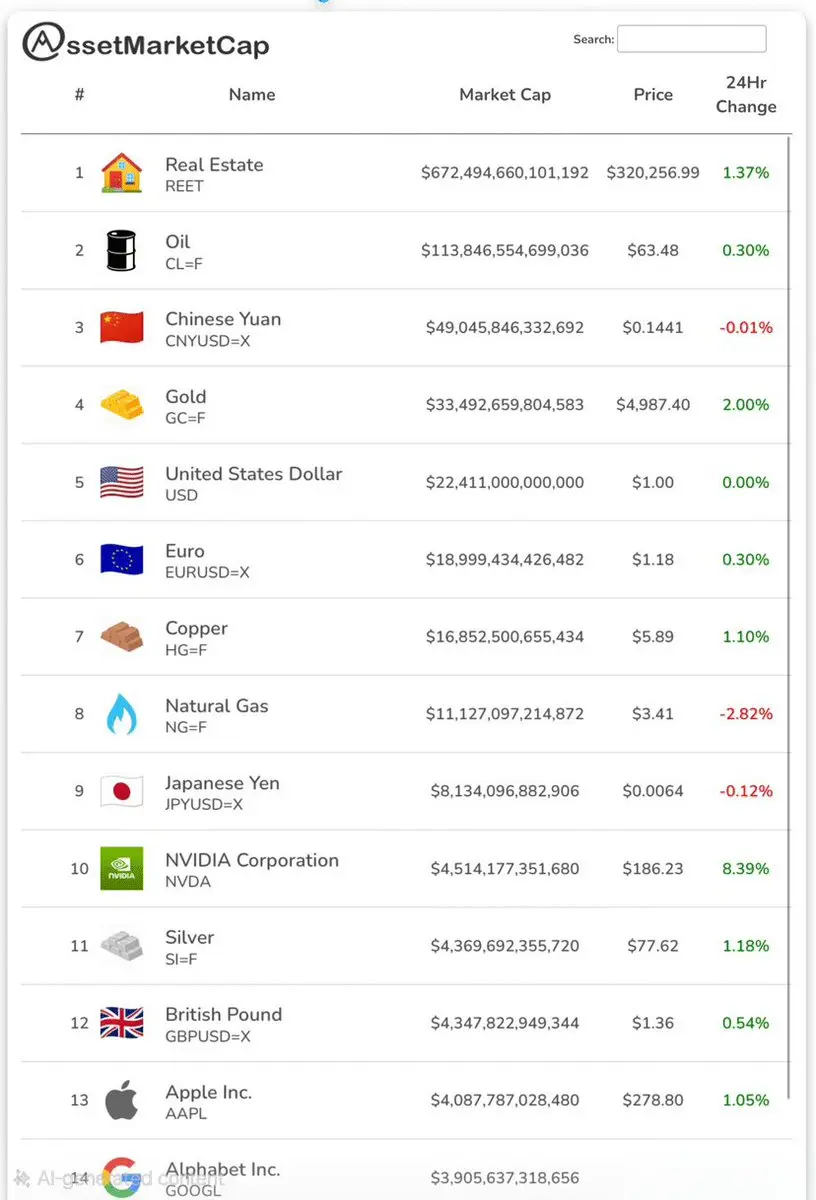Open the United States Dollar name link
Image resolution: width=816 pixels, height=1200 pixels.
(x=254, y=474)
